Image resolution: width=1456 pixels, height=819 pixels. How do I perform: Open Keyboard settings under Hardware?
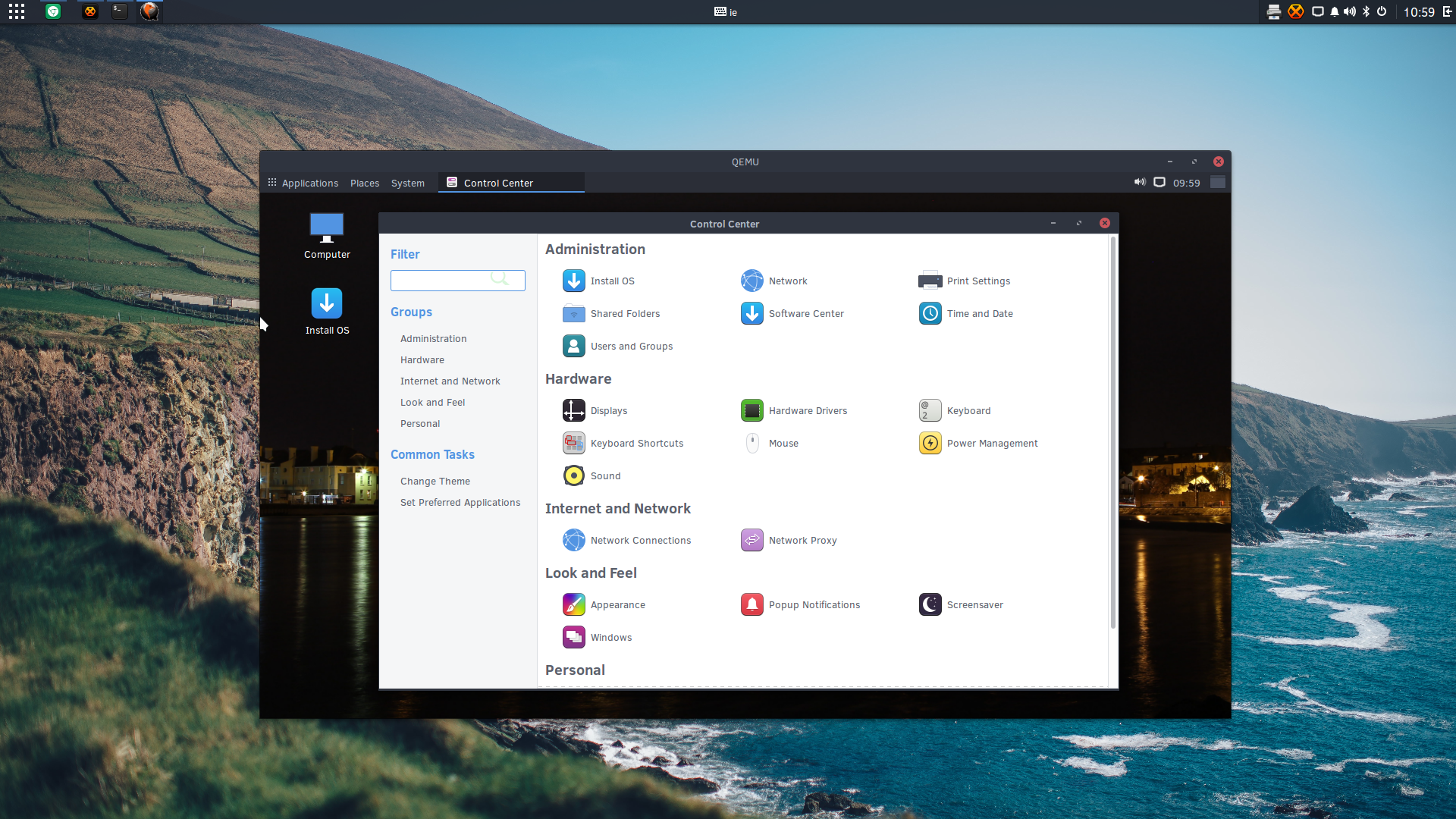(x=955, y=410)
